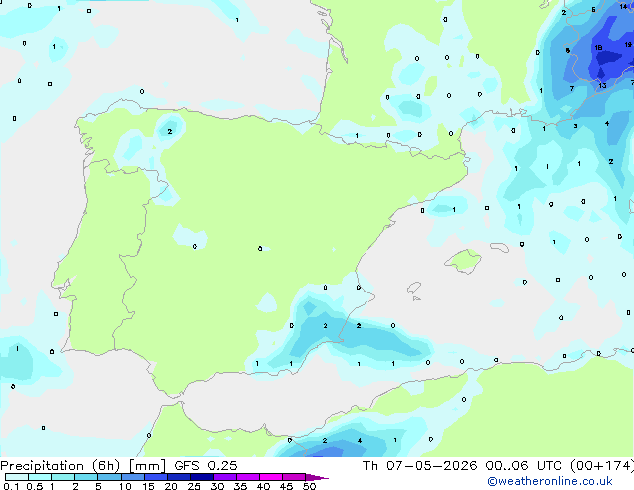Click the purple over-50 legend arrow tip
Image resolution: width=634 pixels, height=490 pixels.
317,477
